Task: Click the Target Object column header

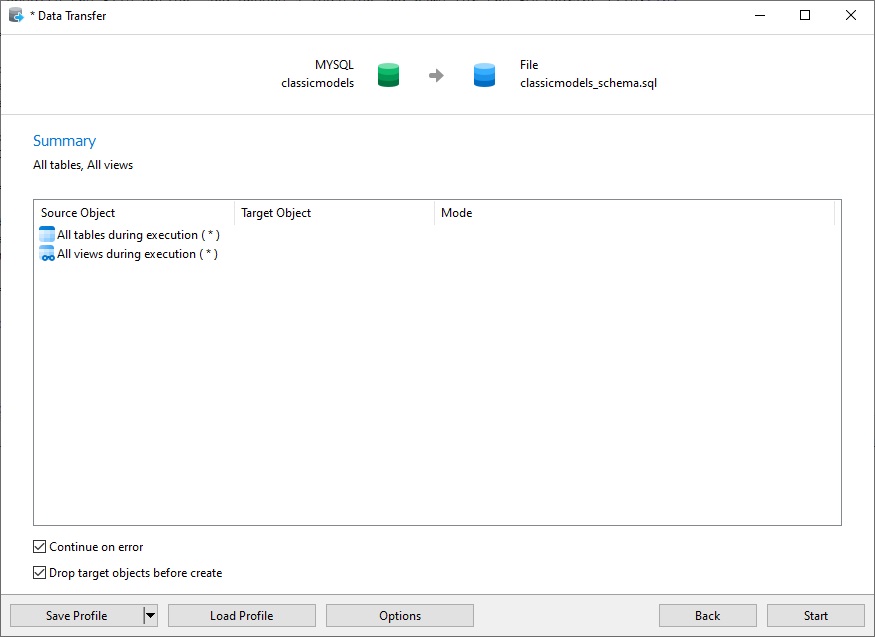Action: pyautogui.click(x=334, y=213)
